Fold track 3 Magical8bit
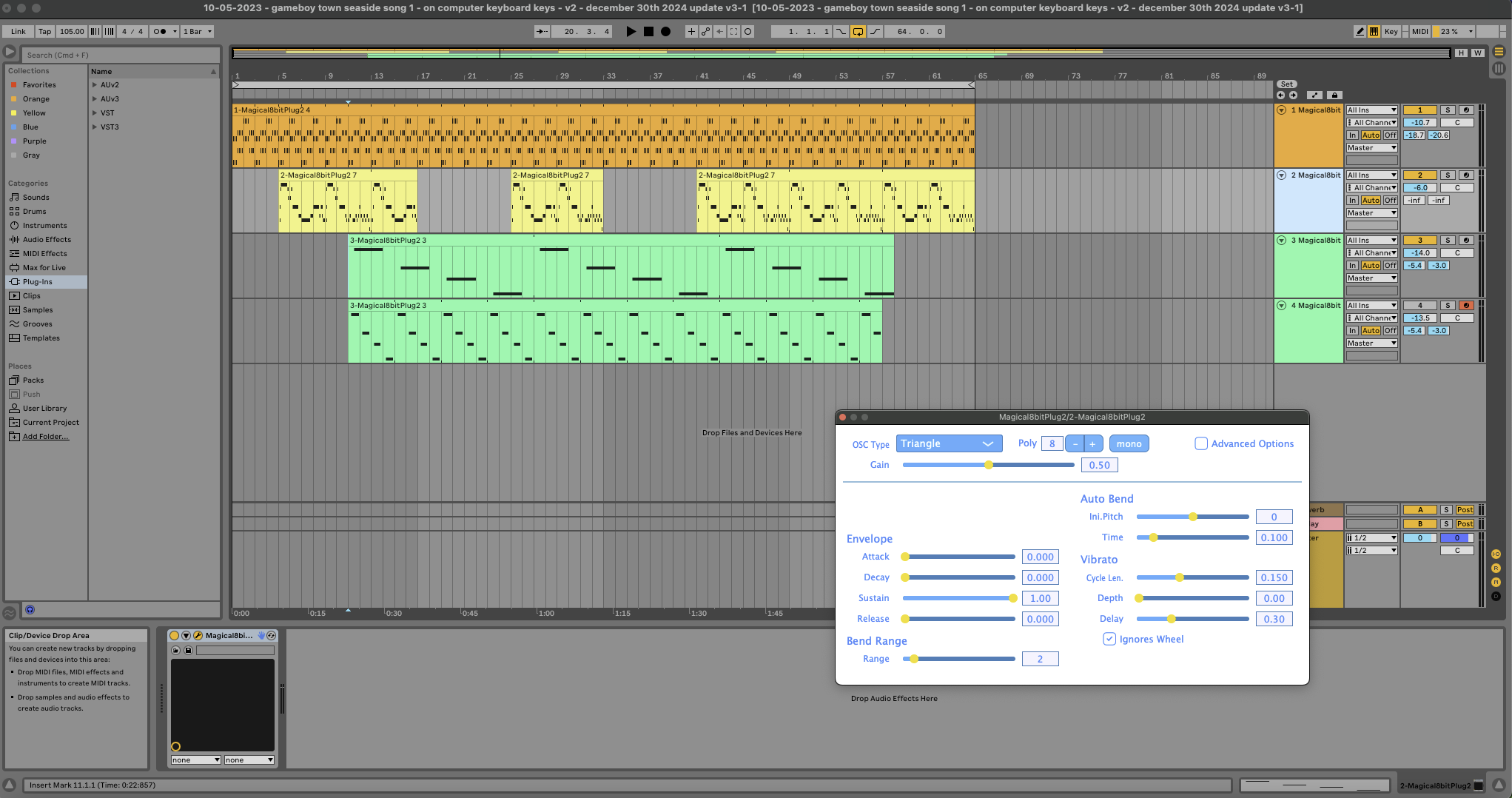1512x798 pixels. point(1281,241)
